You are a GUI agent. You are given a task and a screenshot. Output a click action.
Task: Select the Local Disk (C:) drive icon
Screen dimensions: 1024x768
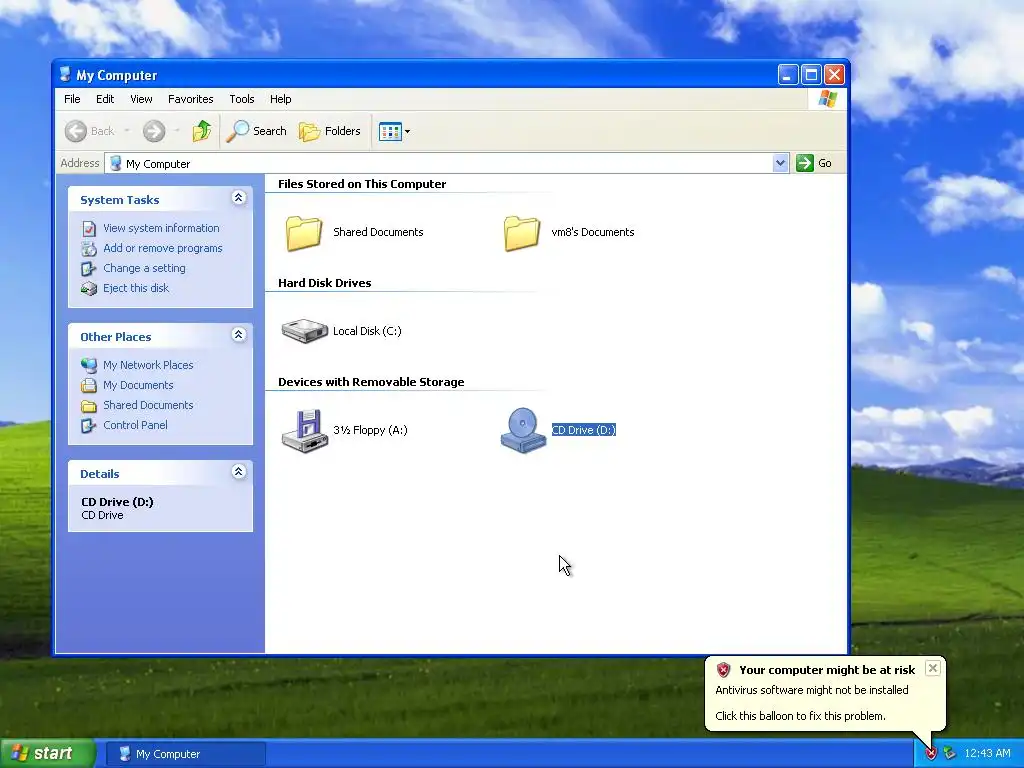[304, 330]
